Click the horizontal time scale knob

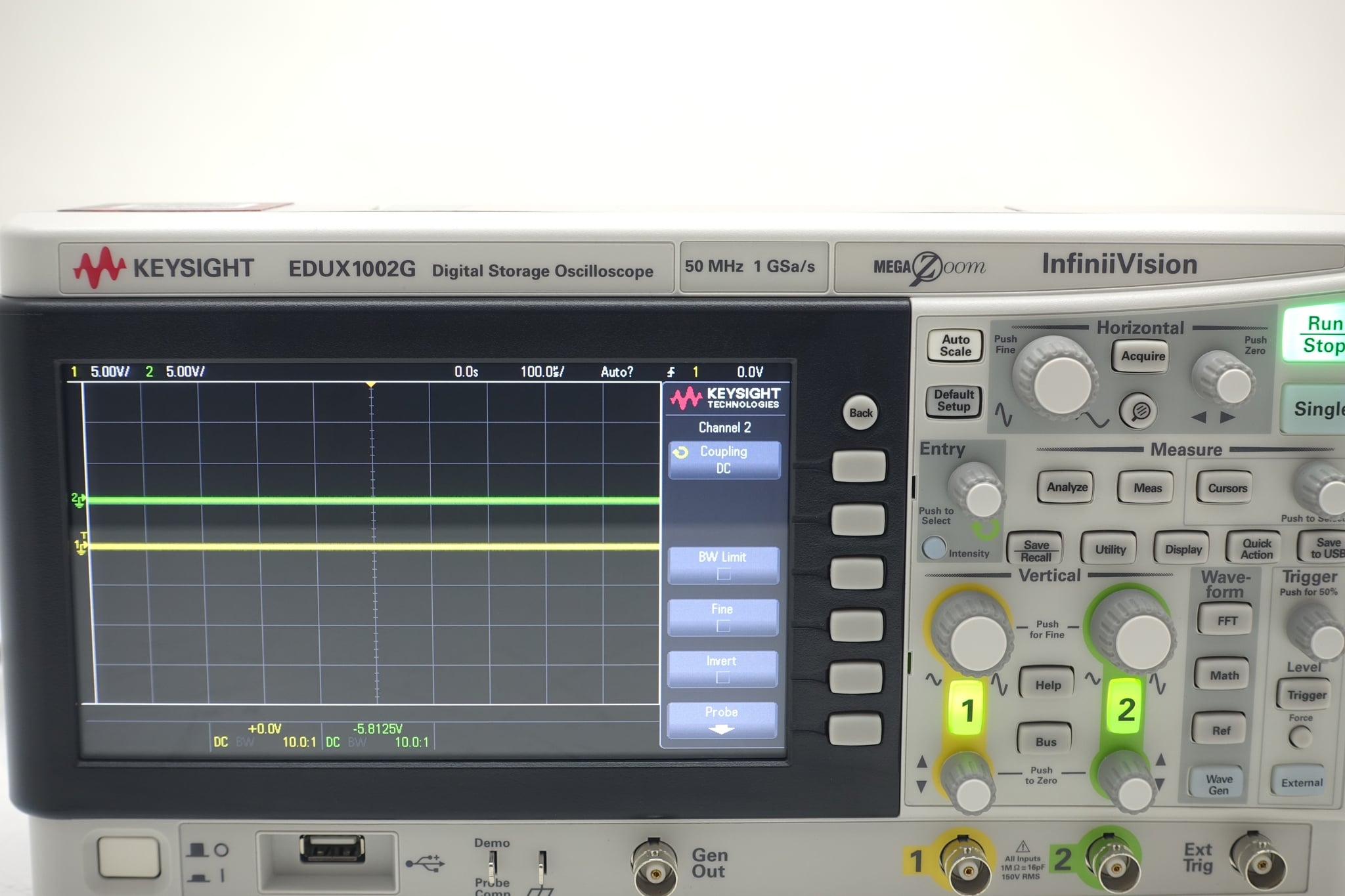click(x=1056, y=379)
